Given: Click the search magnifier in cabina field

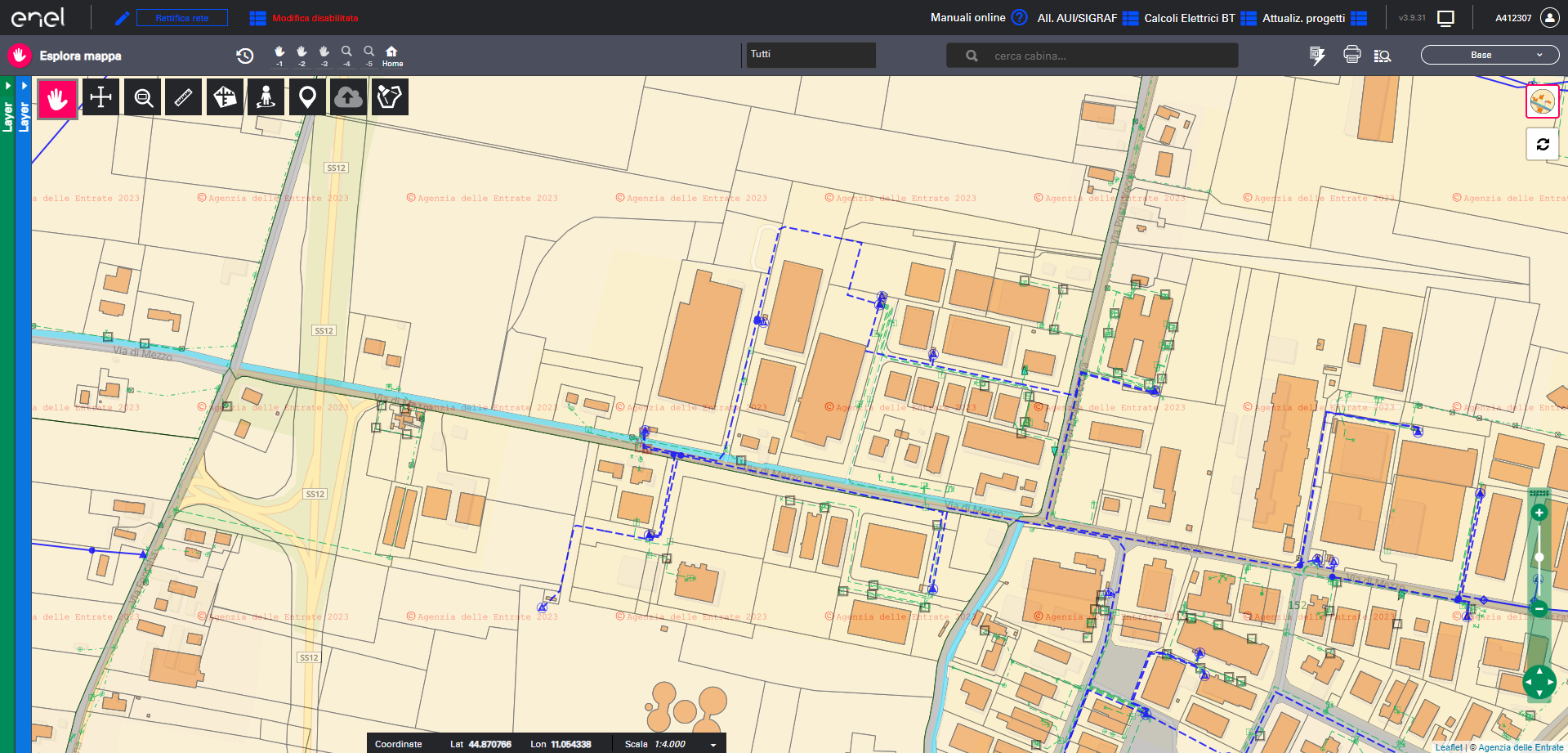Looking at the screenshot, I should (x=972, y=56).
